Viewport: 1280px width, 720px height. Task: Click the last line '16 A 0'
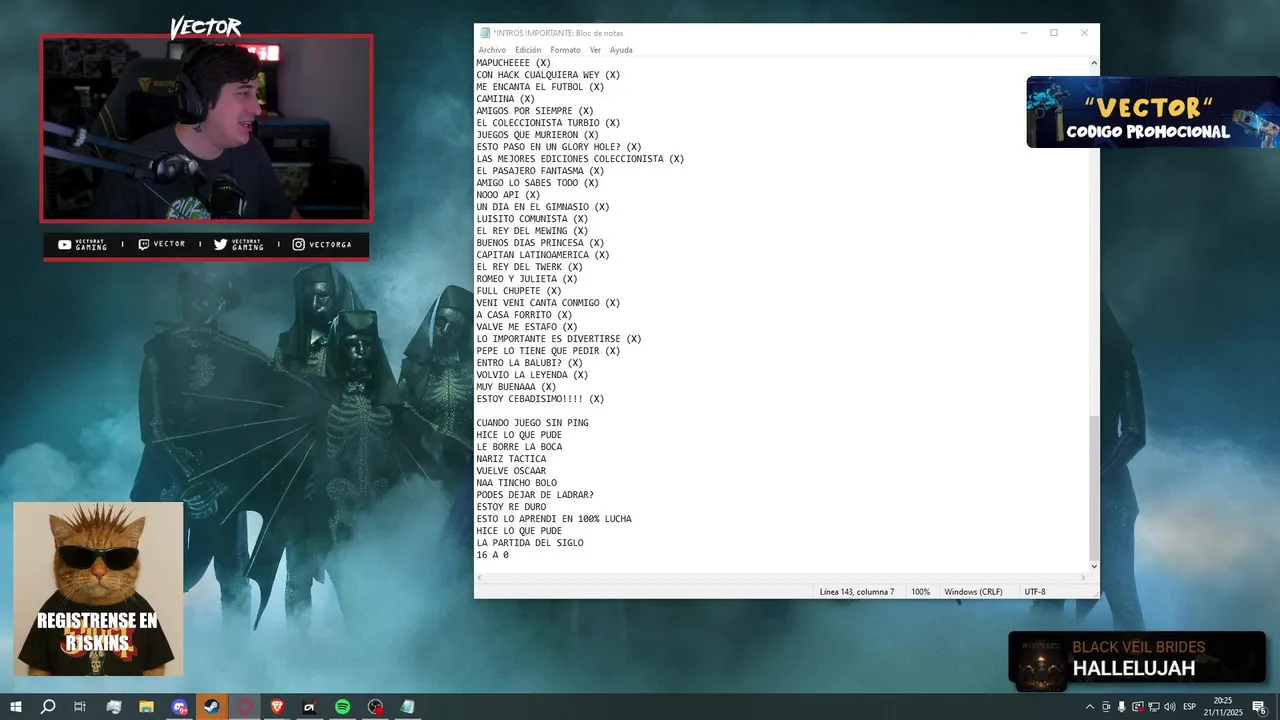(x=492, y=555)
